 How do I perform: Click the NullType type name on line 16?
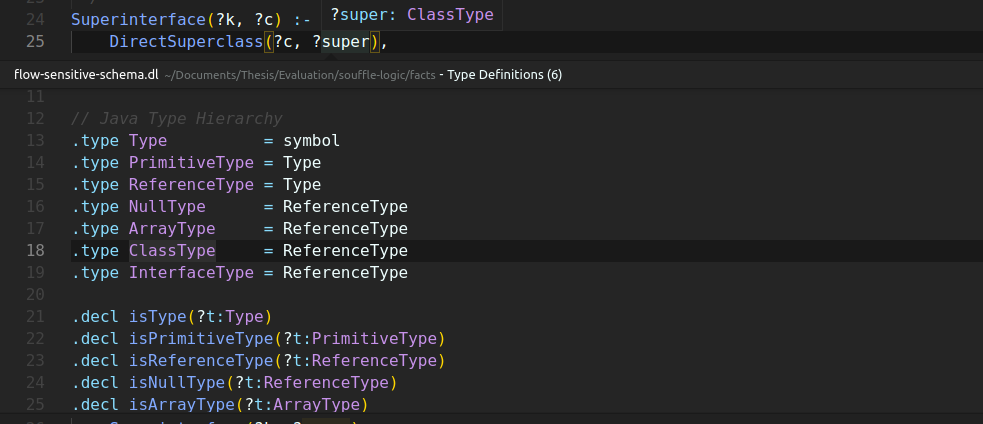[167, 206]
